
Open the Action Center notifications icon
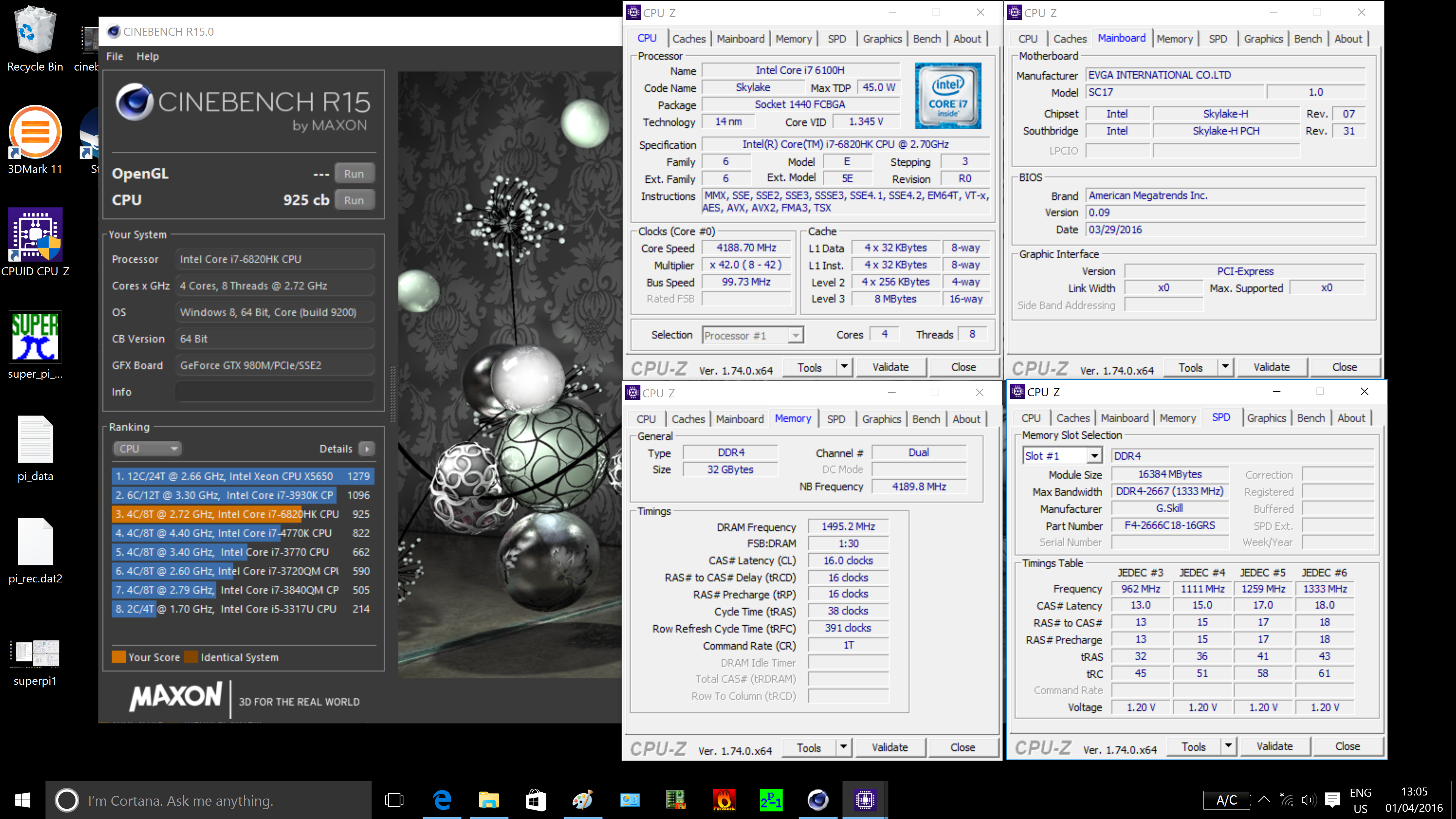pos(1332,800)
